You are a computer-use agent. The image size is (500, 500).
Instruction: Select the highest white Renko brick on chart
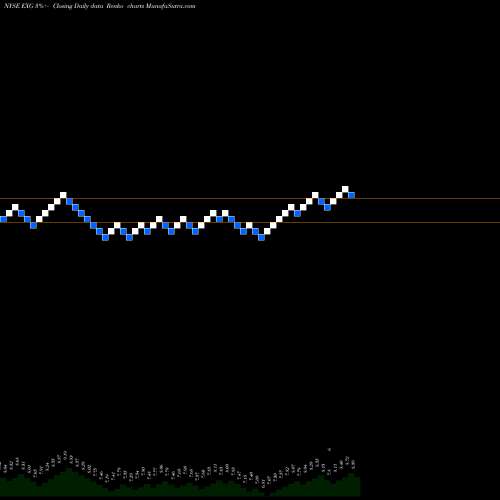tap(345, 189)
